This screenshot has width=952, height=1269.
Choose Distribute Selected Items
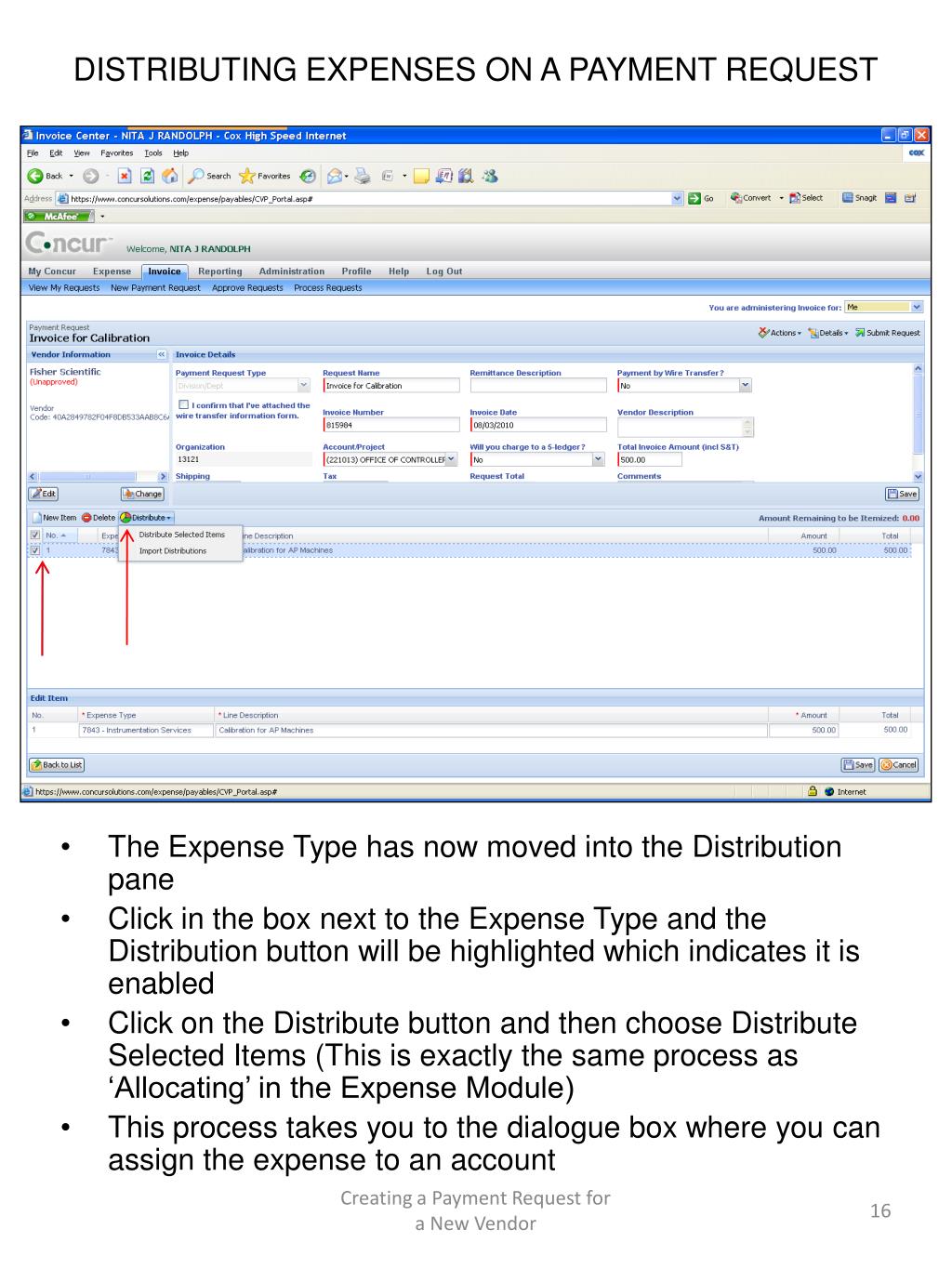[x=181, y=535]
